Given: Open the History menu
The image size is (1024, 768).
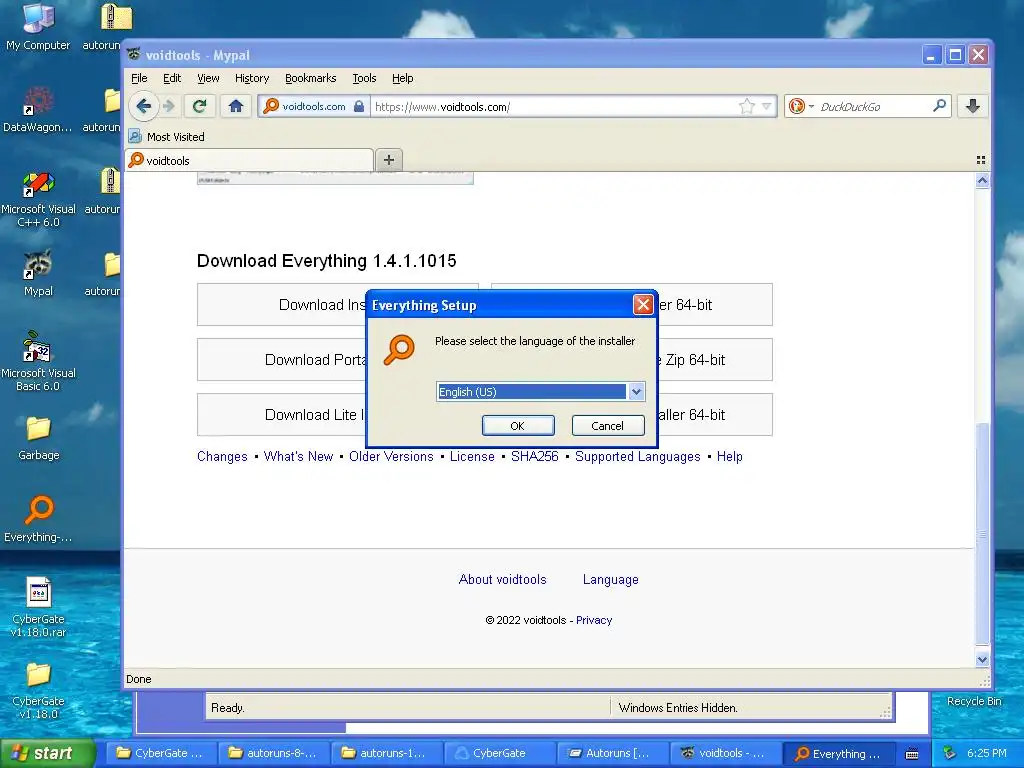Looking at the screenshot, I should (252, 78).
